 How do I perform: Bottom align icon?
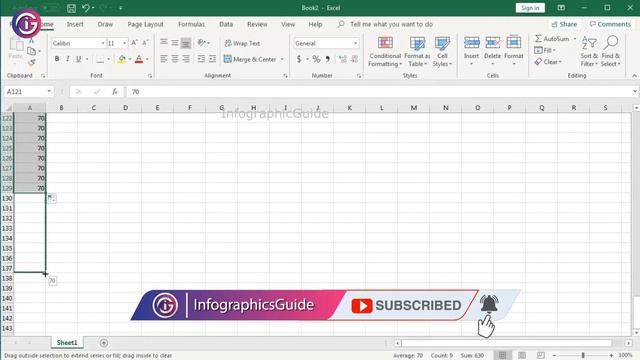[186, 42]
